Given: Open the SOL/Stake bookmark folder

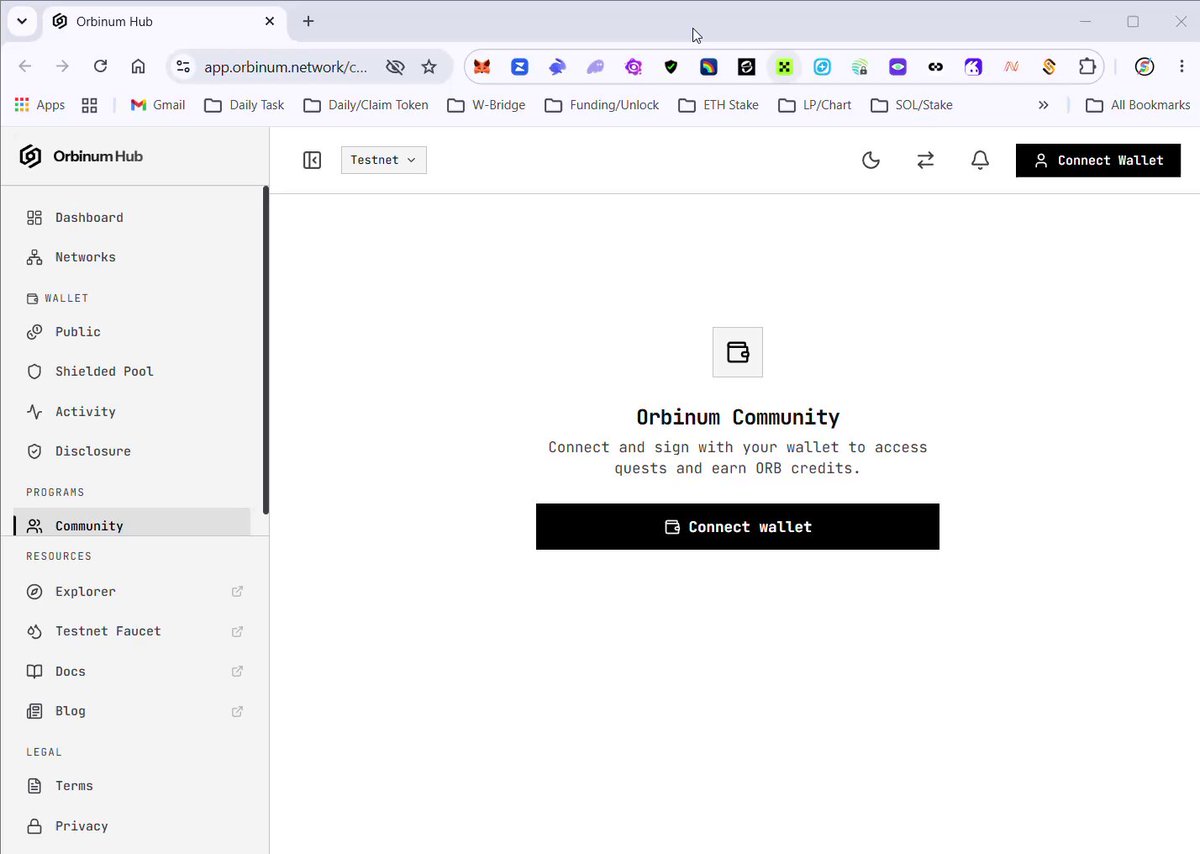Looking at the screenshot, I should pyautogui.click(x=912, y=105).
